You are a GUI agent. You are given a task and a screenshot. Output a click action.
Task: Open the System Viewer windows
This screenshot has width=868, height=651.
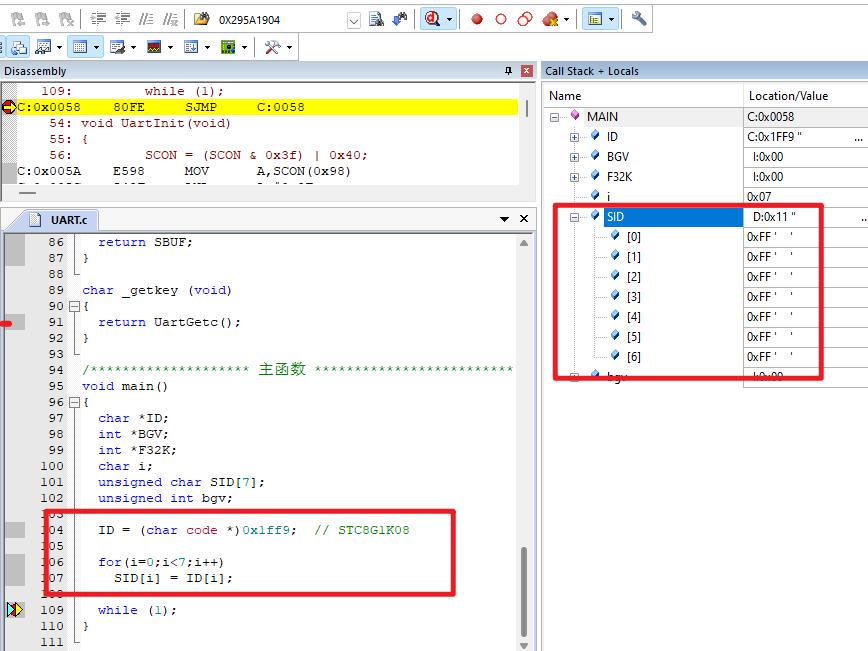[228, 47]
